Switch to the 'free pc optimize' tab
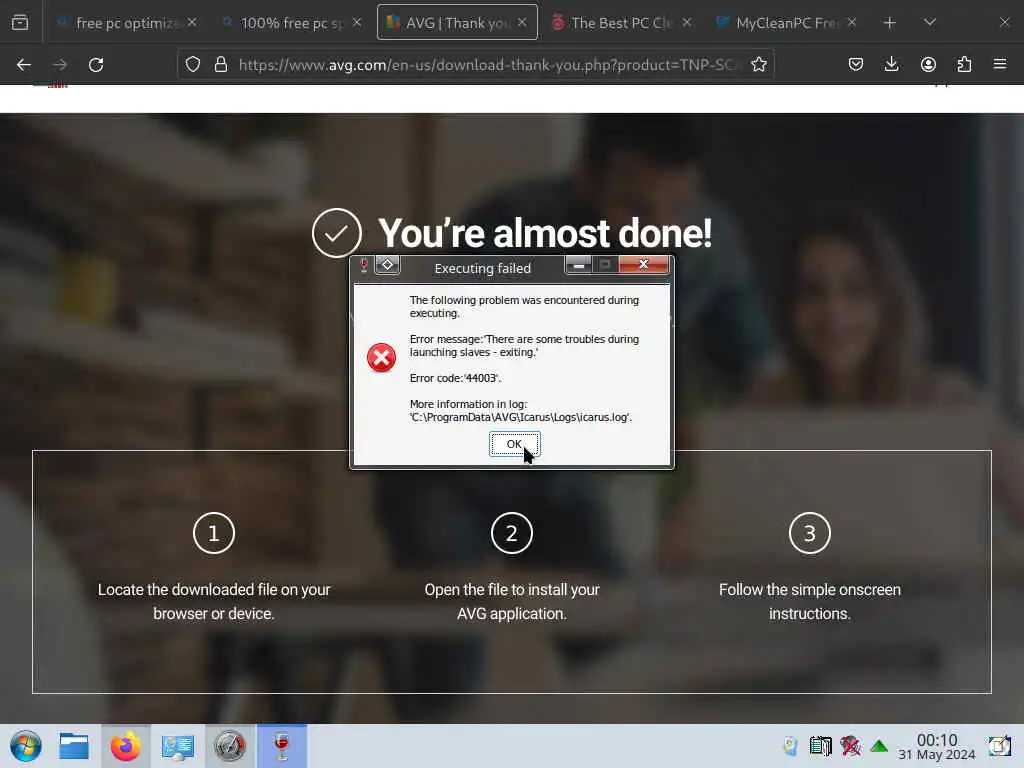Screen dimensions: 1024x768 pyautogui.click(x=127, y=23)
